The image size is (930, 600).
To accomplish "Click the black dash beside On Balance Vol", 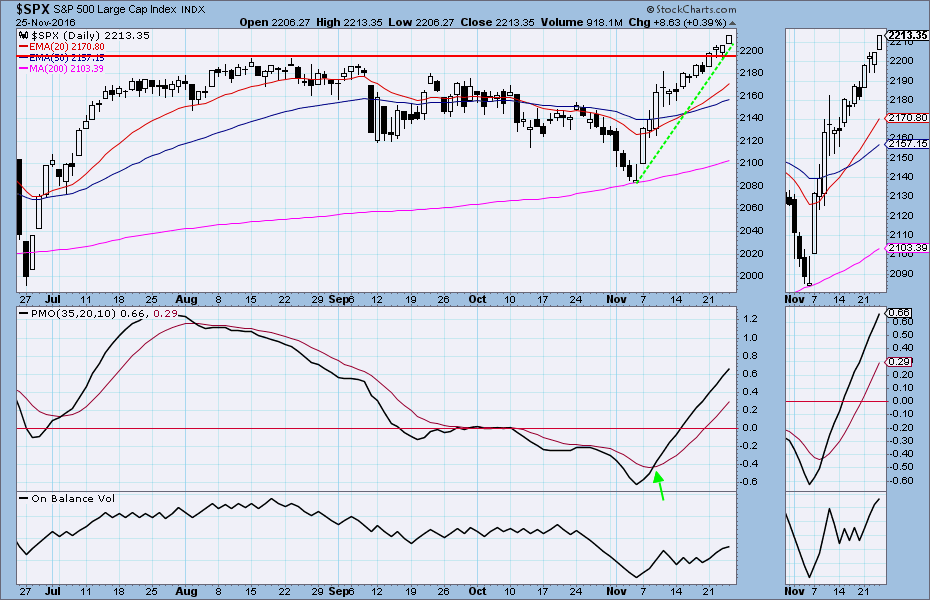I will [24, 498].
